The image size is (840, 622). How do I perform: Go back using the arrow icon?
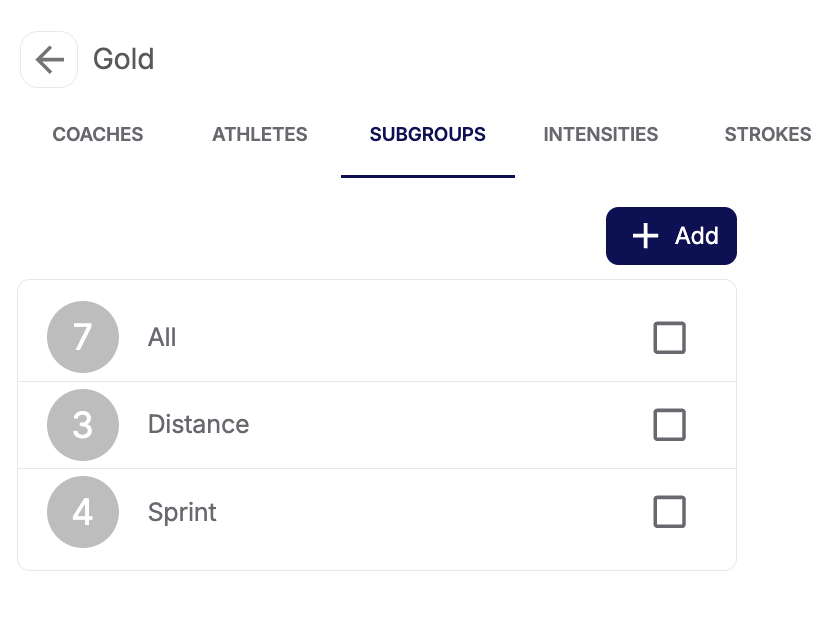49,60
